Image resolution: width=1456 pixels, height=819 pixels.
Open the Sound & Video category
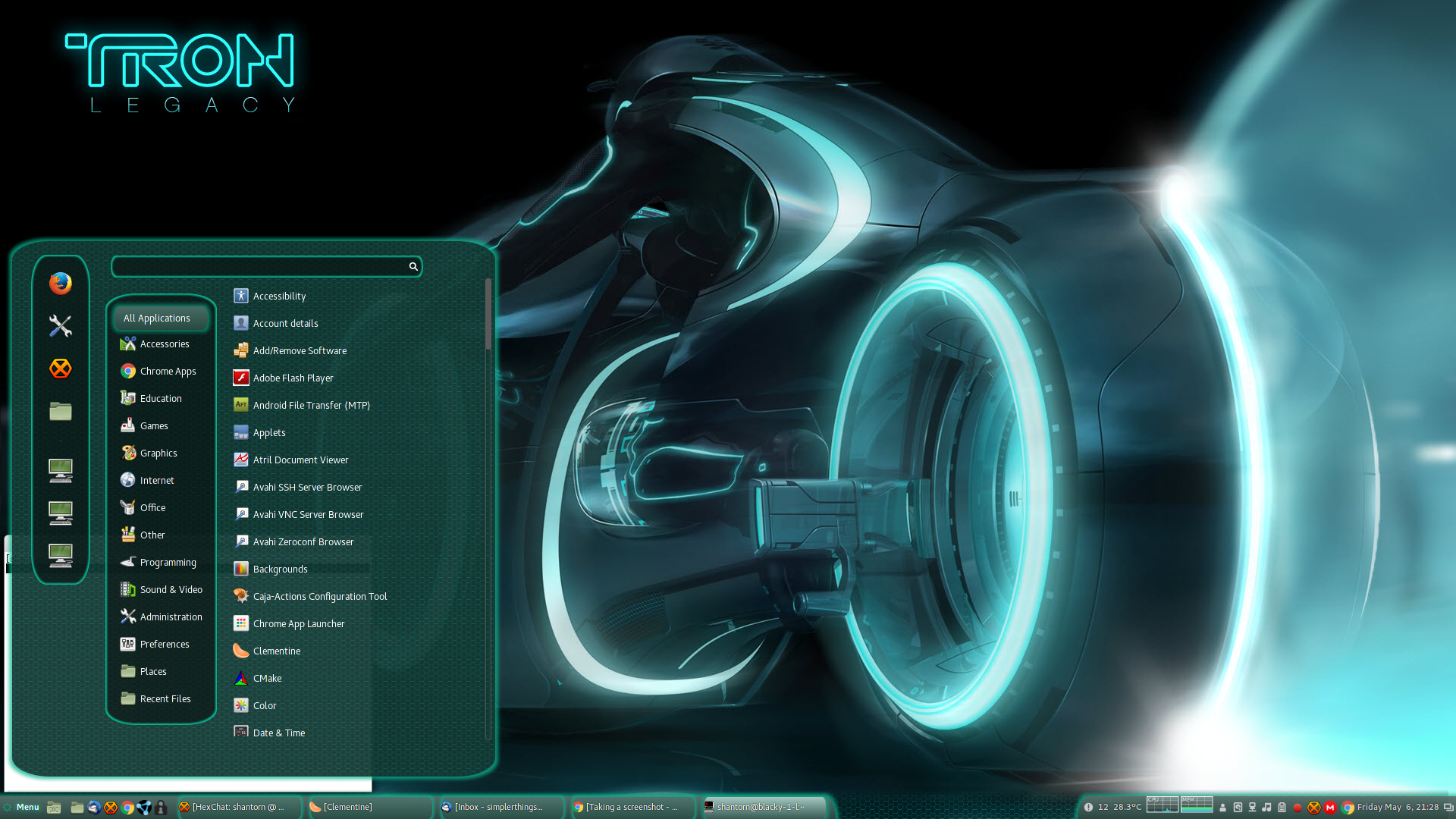click(161, 590)
